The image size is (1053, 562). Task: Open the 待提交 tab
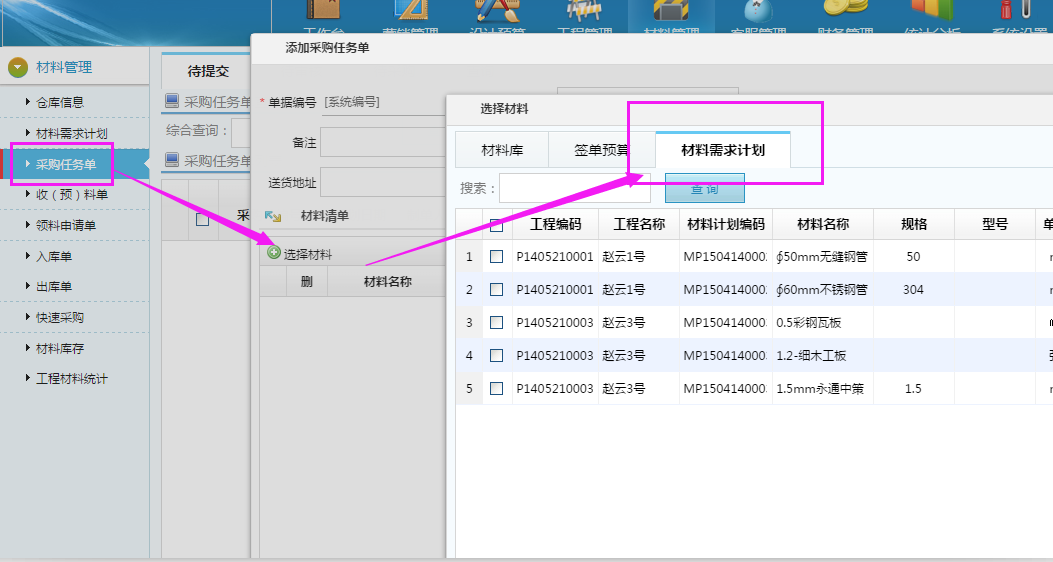[208, 71]
